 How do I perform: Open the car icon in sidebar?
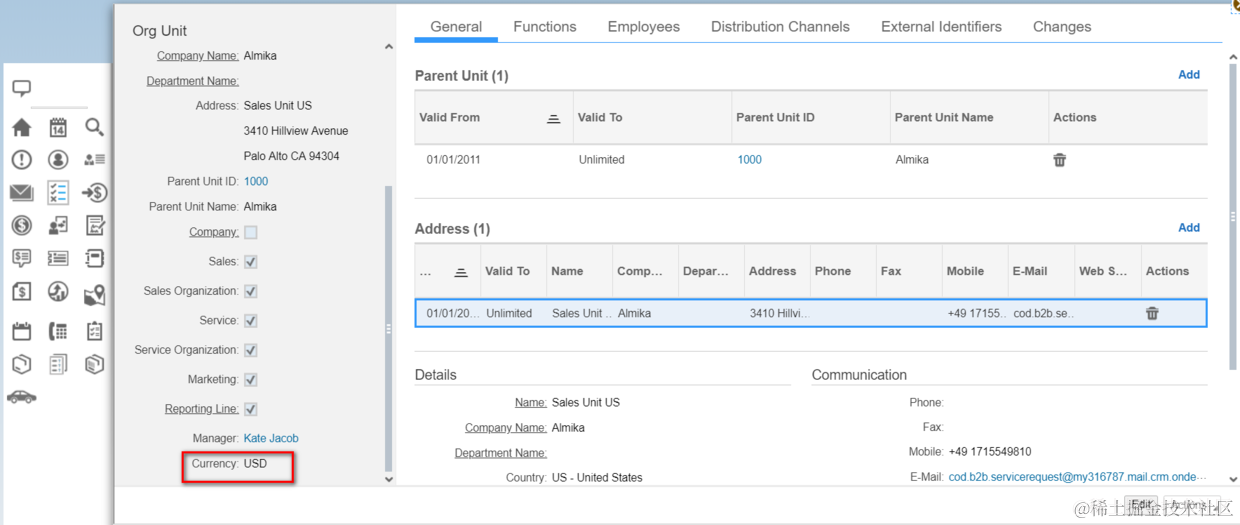click(21, 397)
